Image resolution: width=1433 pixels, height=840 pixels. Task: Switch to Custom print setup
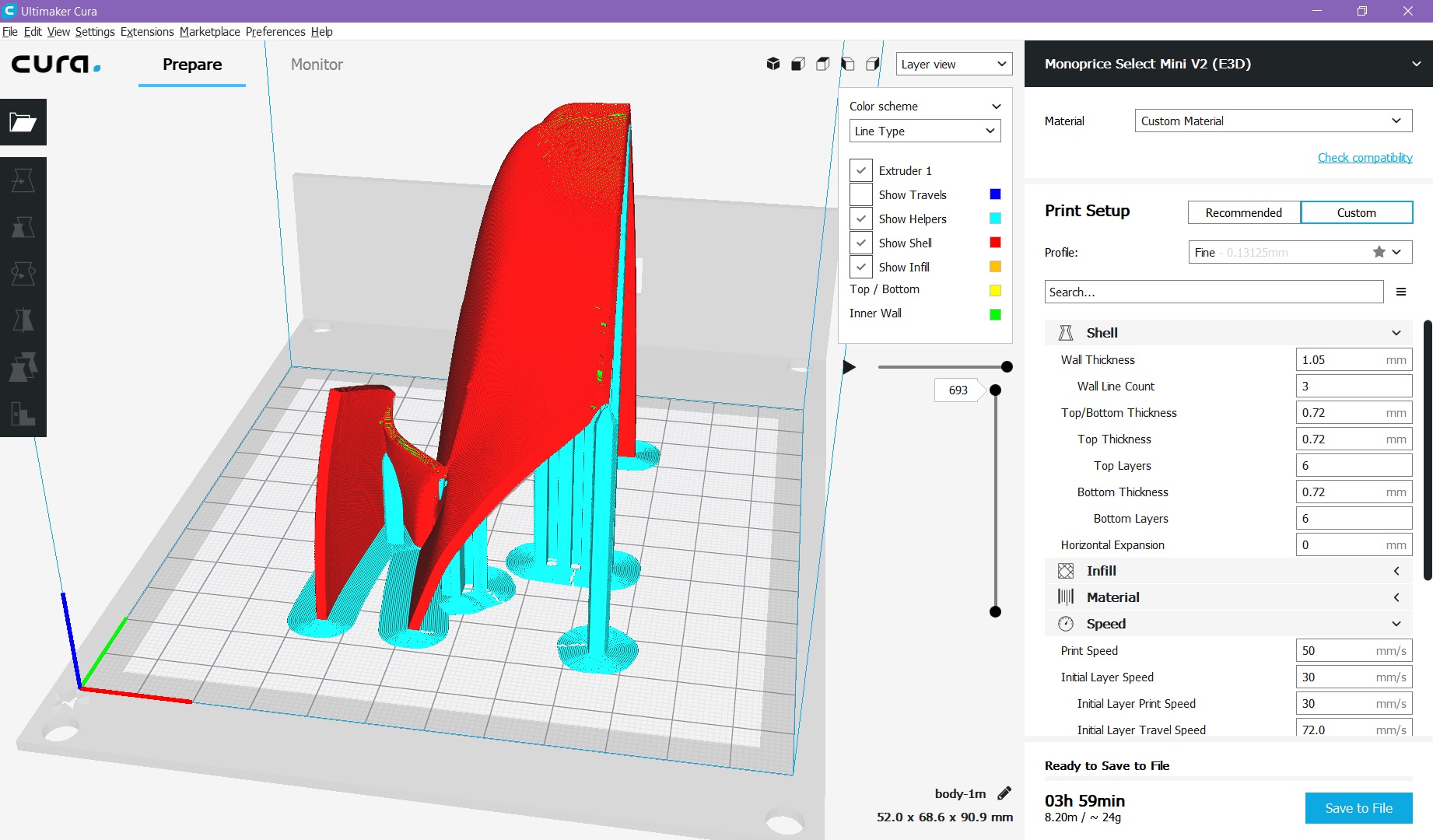(1356, 212)
